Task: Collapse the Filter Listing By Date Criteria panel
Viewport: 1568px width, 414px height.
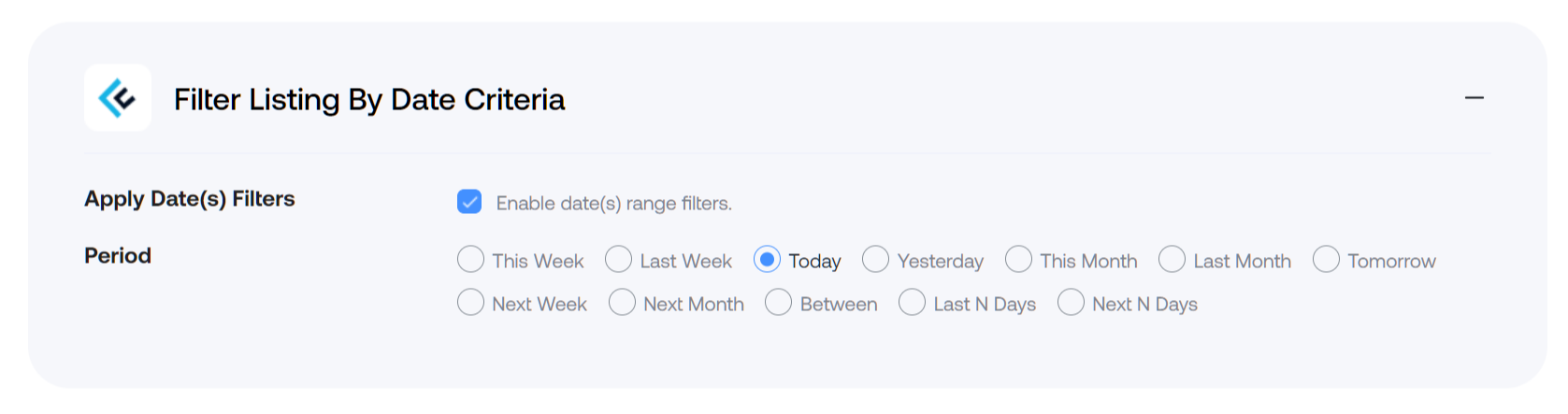Action: [x=1474, y=98]
